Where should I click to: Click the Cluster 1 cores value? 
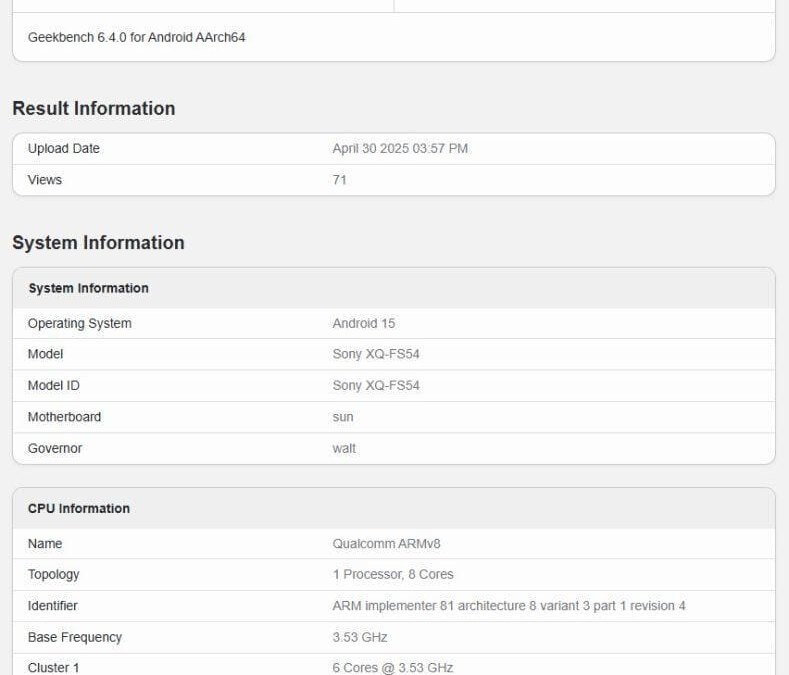tap(393, 667)
